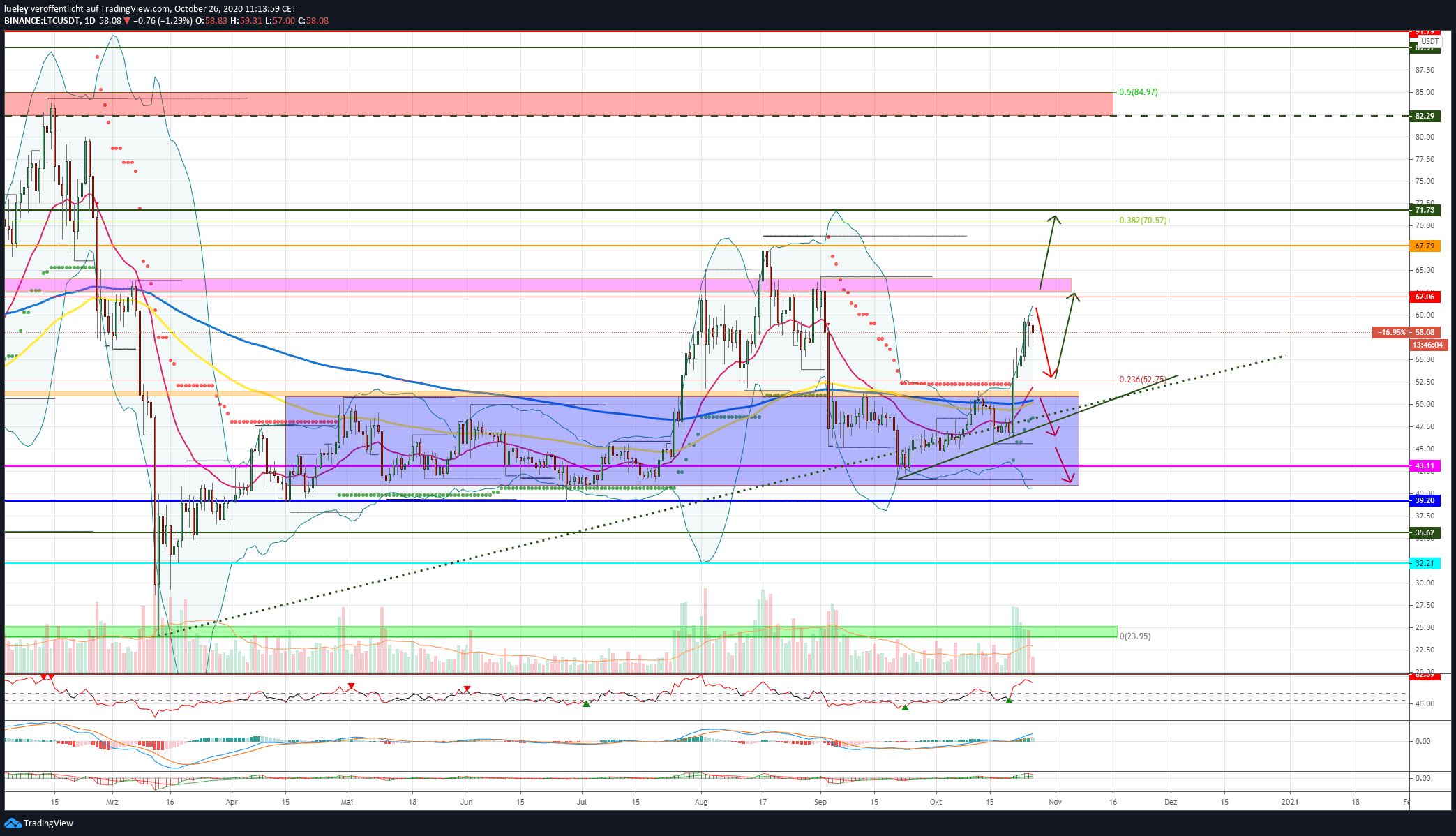The height and width of the screenshot is (836, 1456).
Task: Click the publisher text lueley veröffentlicht auf TradingView.com
Action: pos(87,9)
